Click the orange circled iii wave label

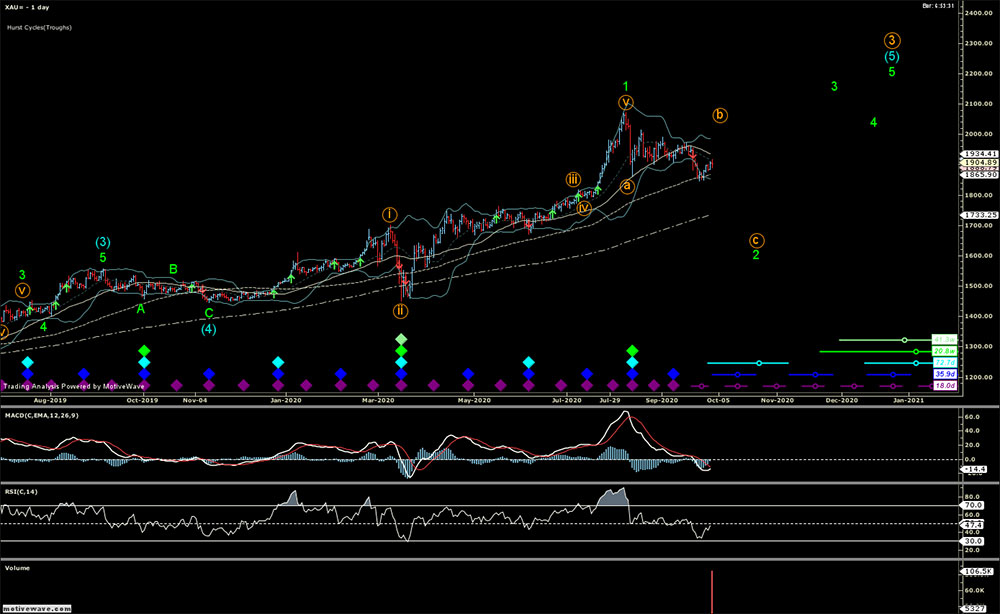point(573,179)
